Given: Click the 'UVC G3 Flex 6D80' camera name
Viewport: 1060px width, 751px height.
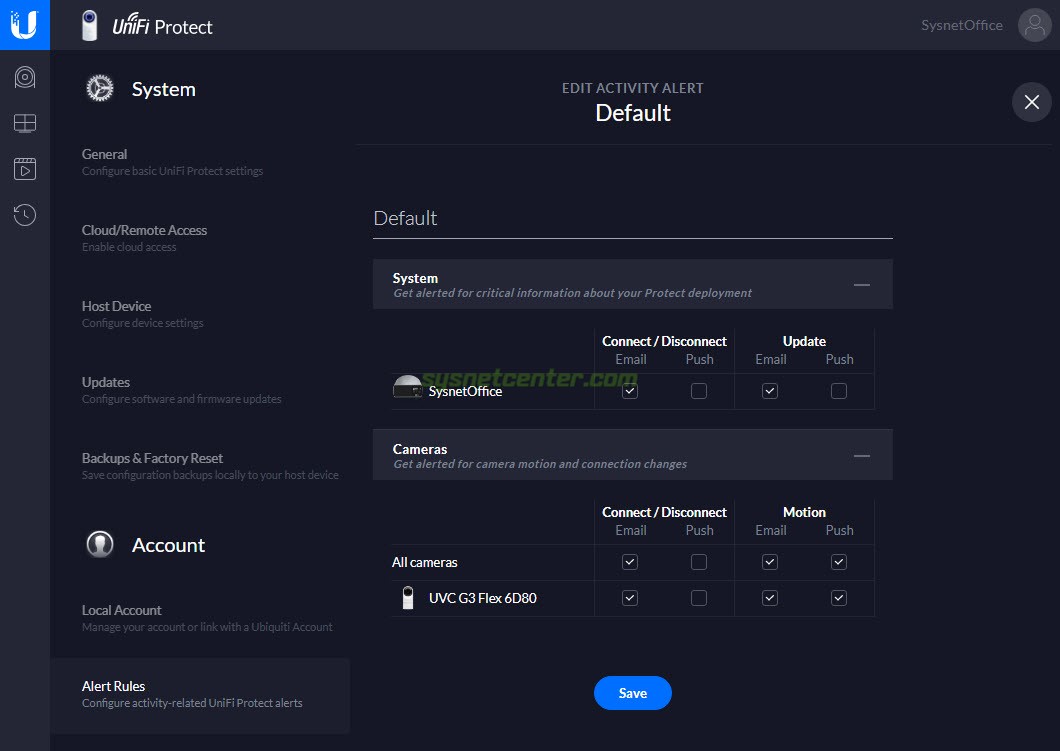Looking at the screenshot, I should pyautogui.click(x=483, y=598).
